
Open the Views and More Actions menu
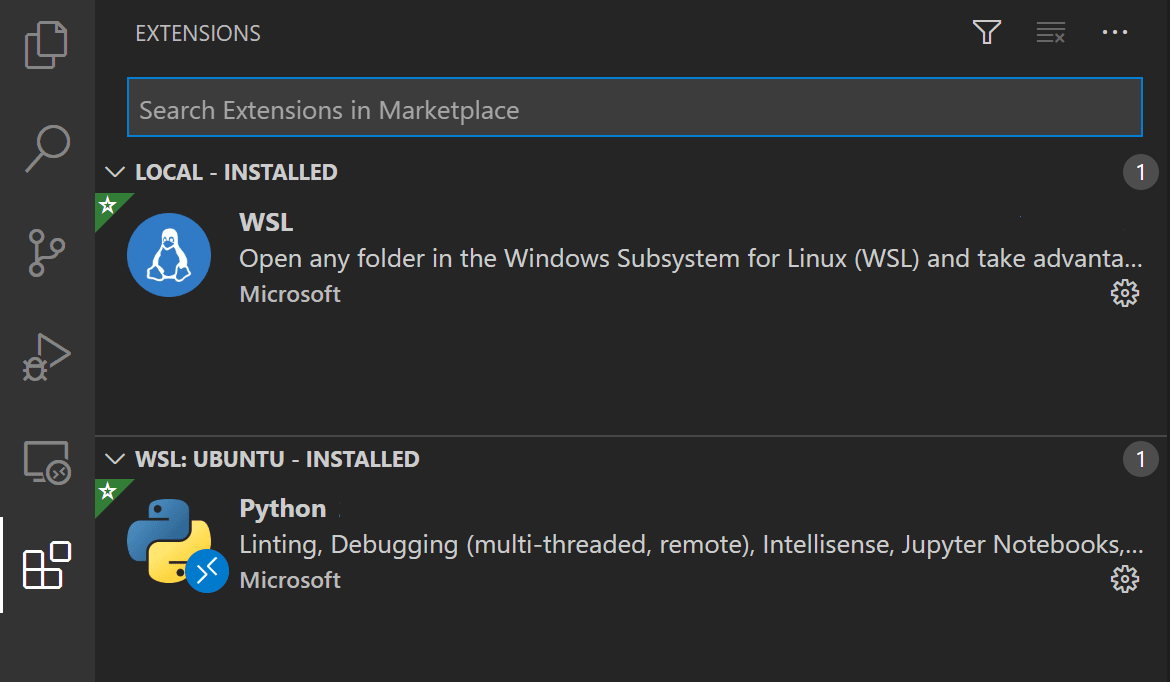(1114, 32)
